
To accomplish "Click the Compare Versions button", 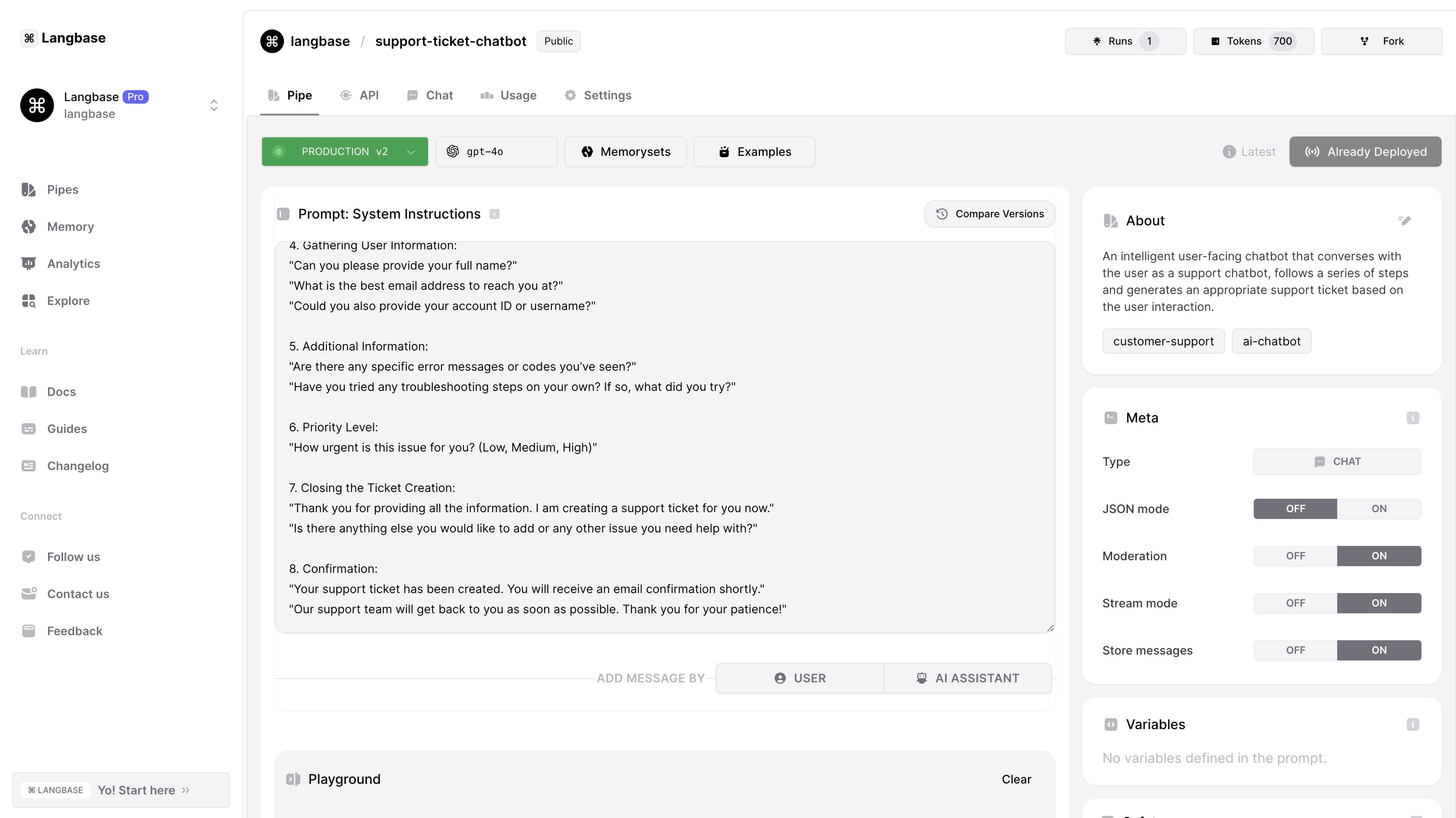I will (x=989, y=214).
